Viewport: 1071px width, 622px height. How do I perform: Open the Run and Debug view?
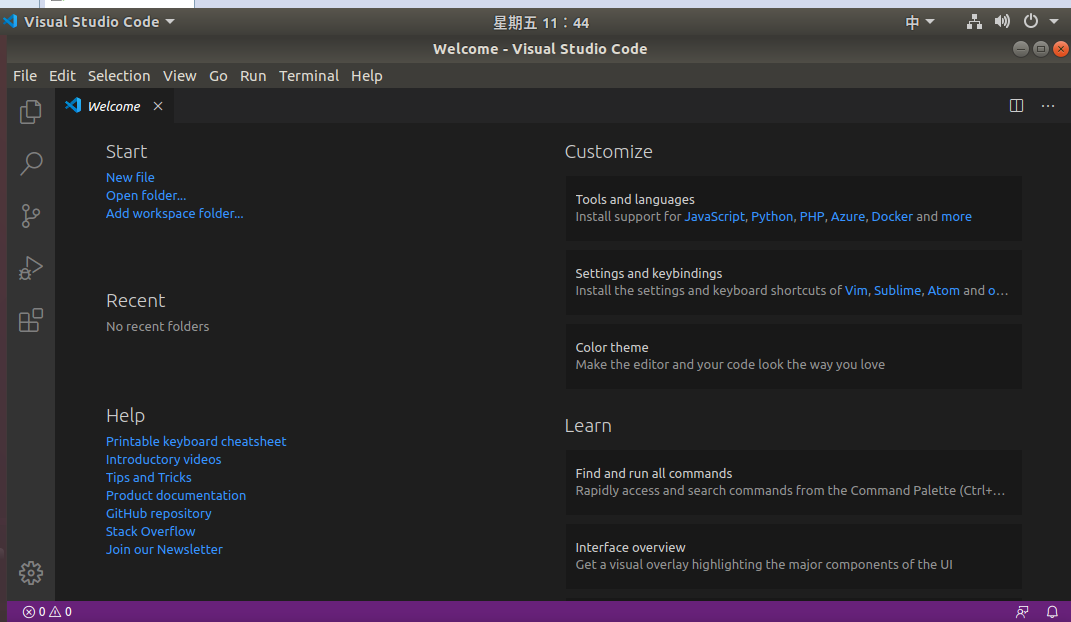tap(31, 268)
